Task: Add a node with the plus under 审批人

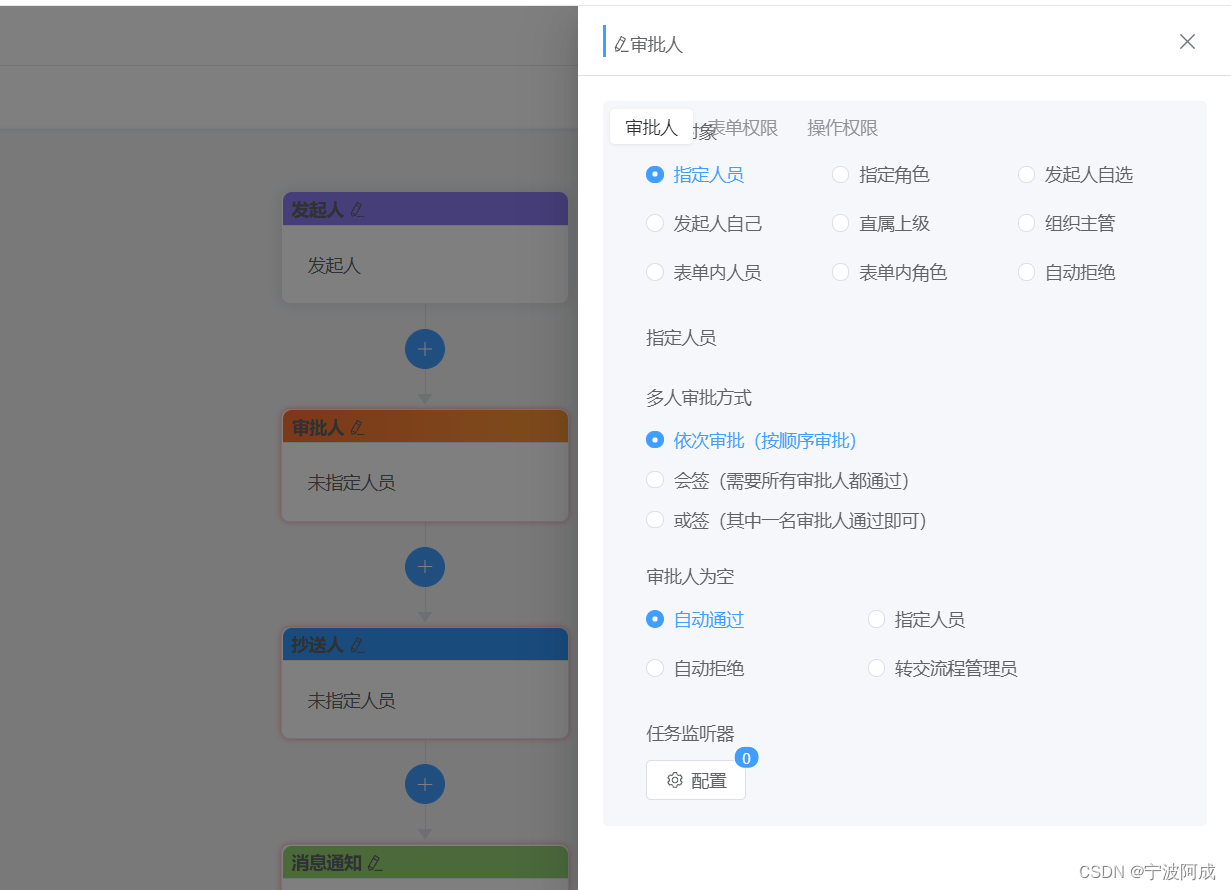Action: point(425,566)
